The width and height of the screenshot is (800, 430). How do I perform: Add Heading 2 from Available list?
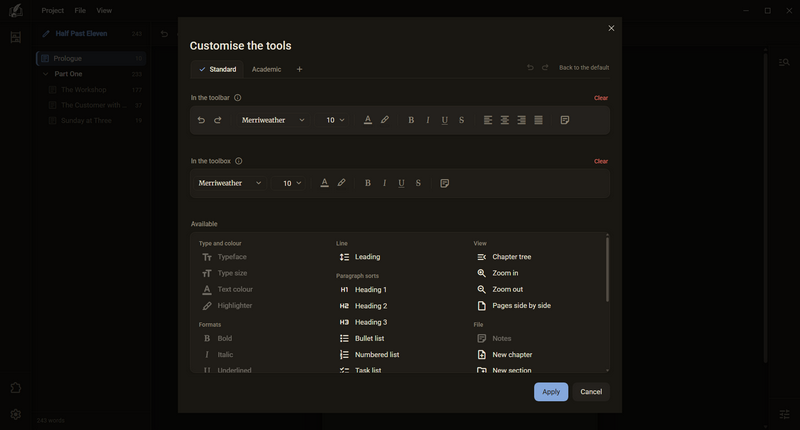click(363, 306)
